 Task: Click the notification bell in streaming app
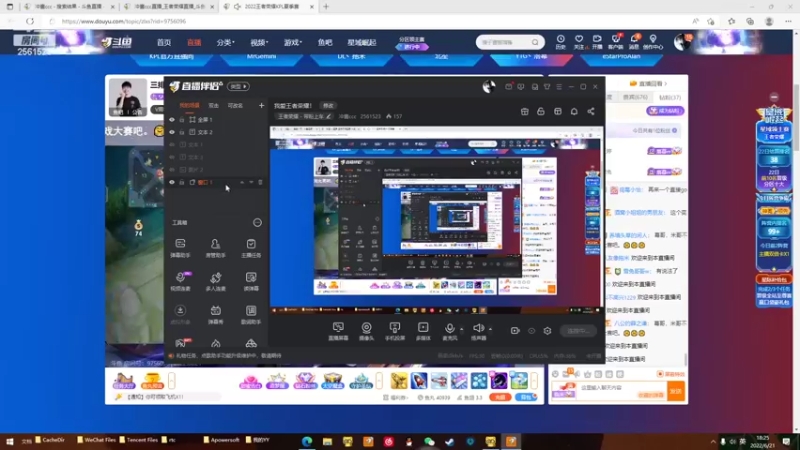pos(574,111)
